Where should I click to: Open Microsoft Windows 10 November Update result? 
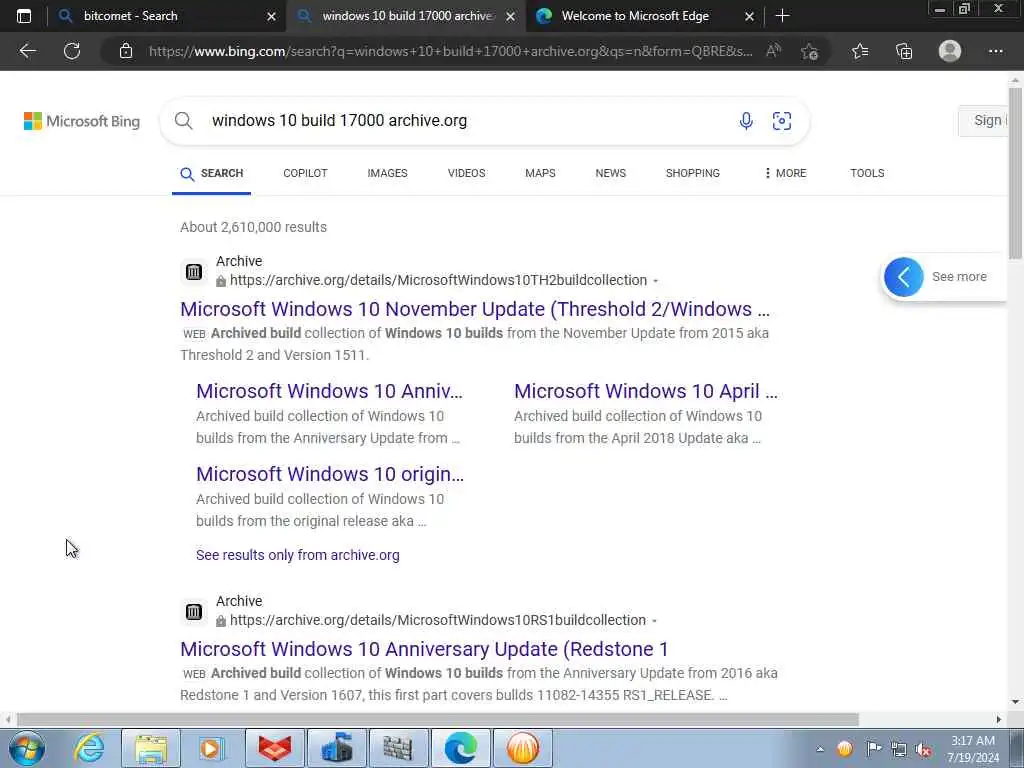tap(475, 309)
